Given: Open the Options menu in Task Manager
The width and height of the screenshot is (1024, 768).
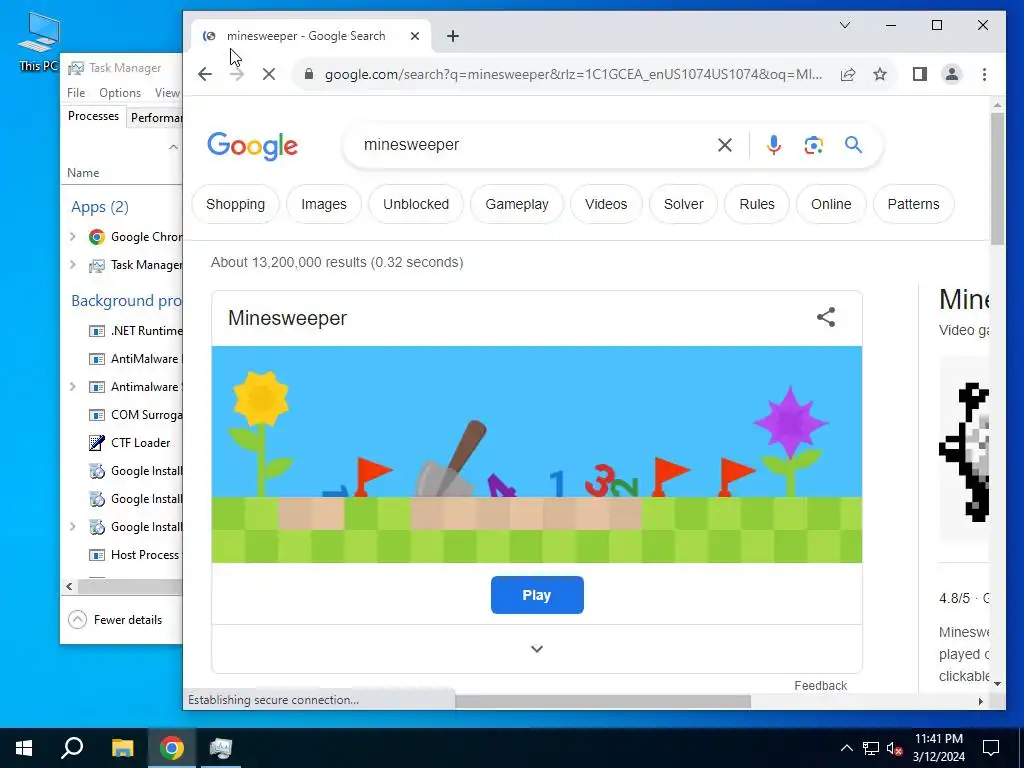Looking at the screenshot, I should (120, 93).
